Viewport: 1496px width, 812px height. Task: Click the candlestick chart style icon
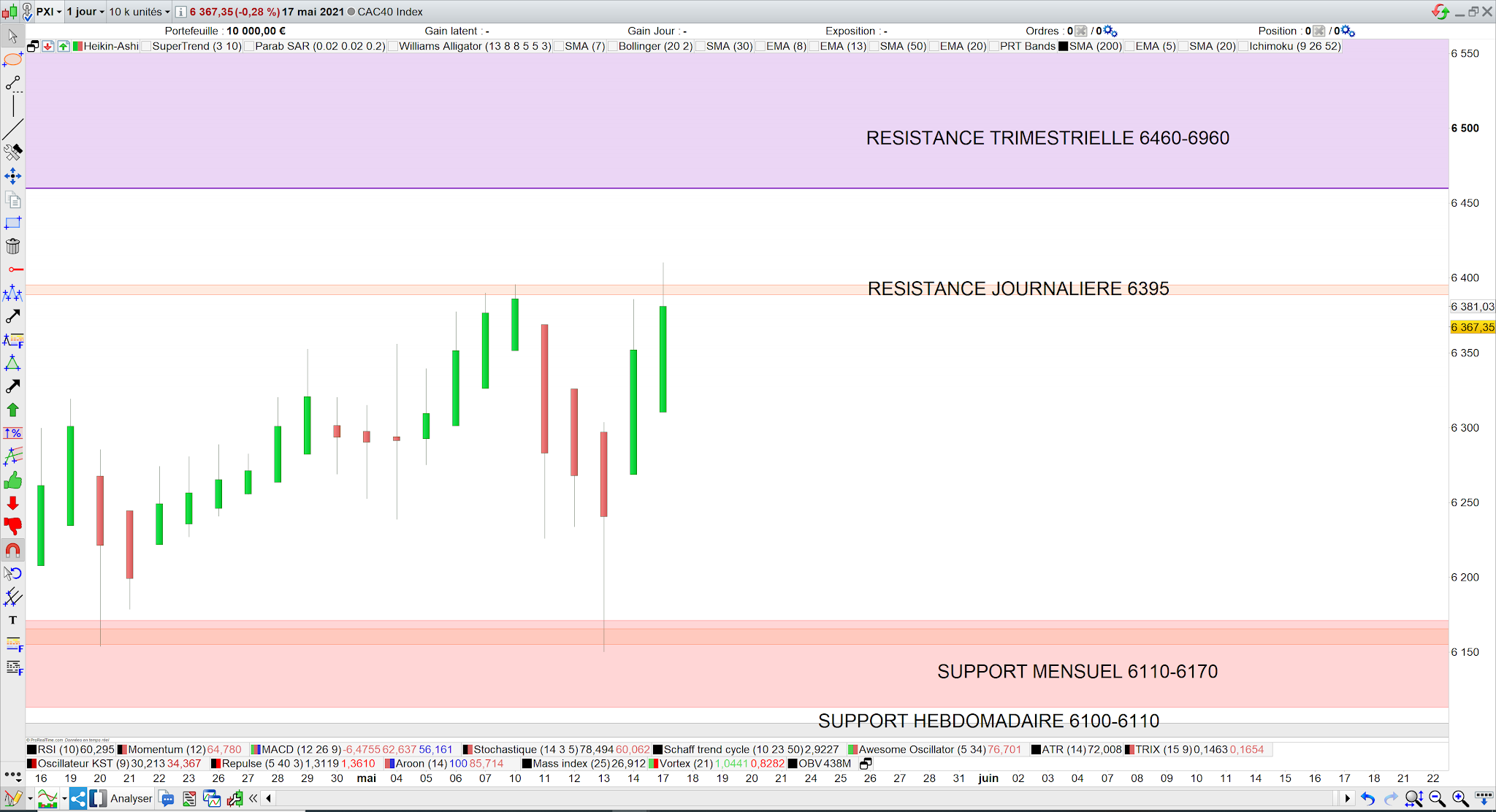click(x=9, y=12)
